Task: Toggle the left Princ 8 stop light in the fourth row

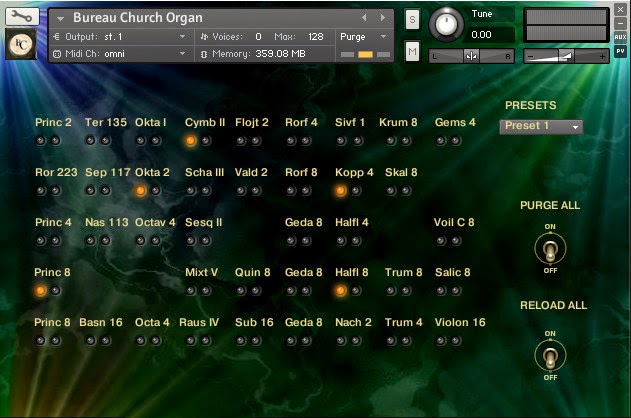Action: 40,291
